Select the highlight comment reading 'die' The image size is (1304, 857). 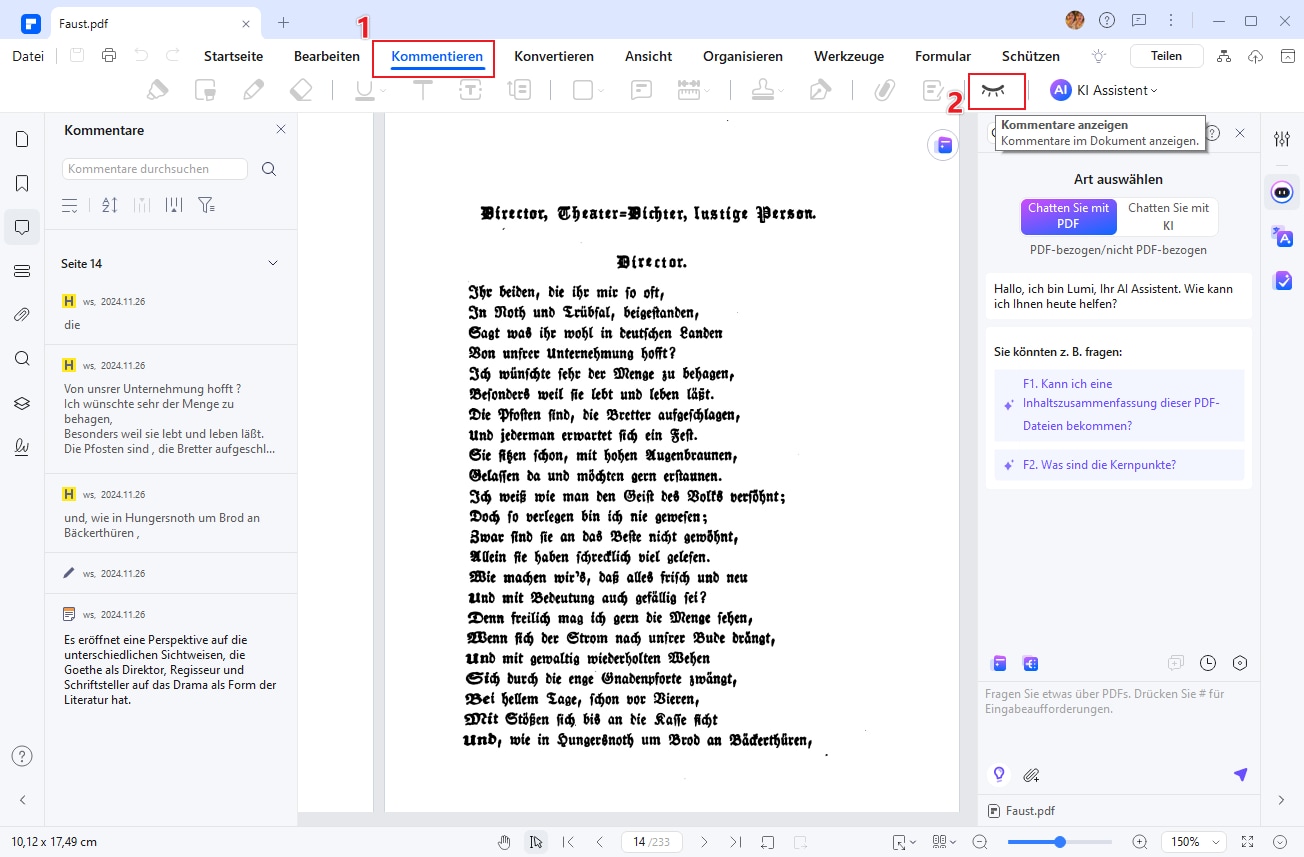coord(171,313)
